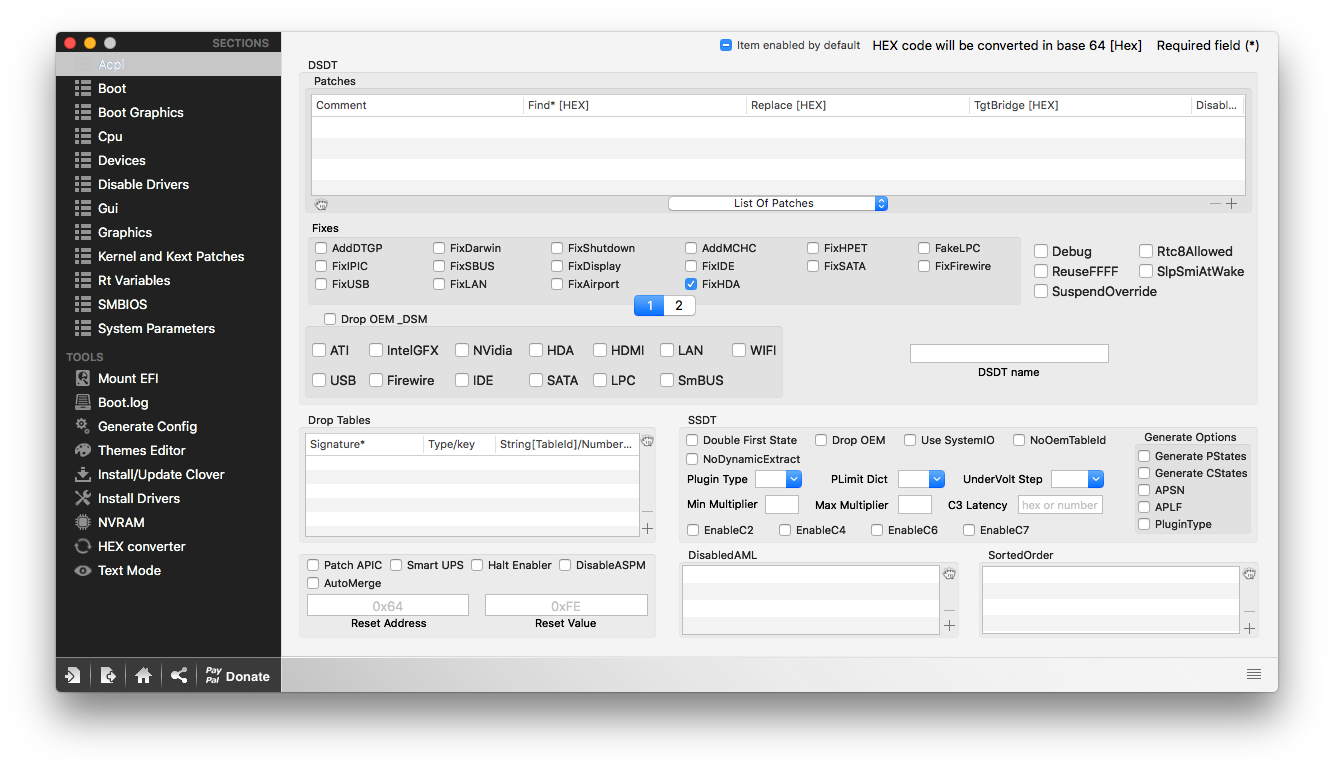
Task: Click the home icon in bottom bar
Action: (x=143, y=676)
